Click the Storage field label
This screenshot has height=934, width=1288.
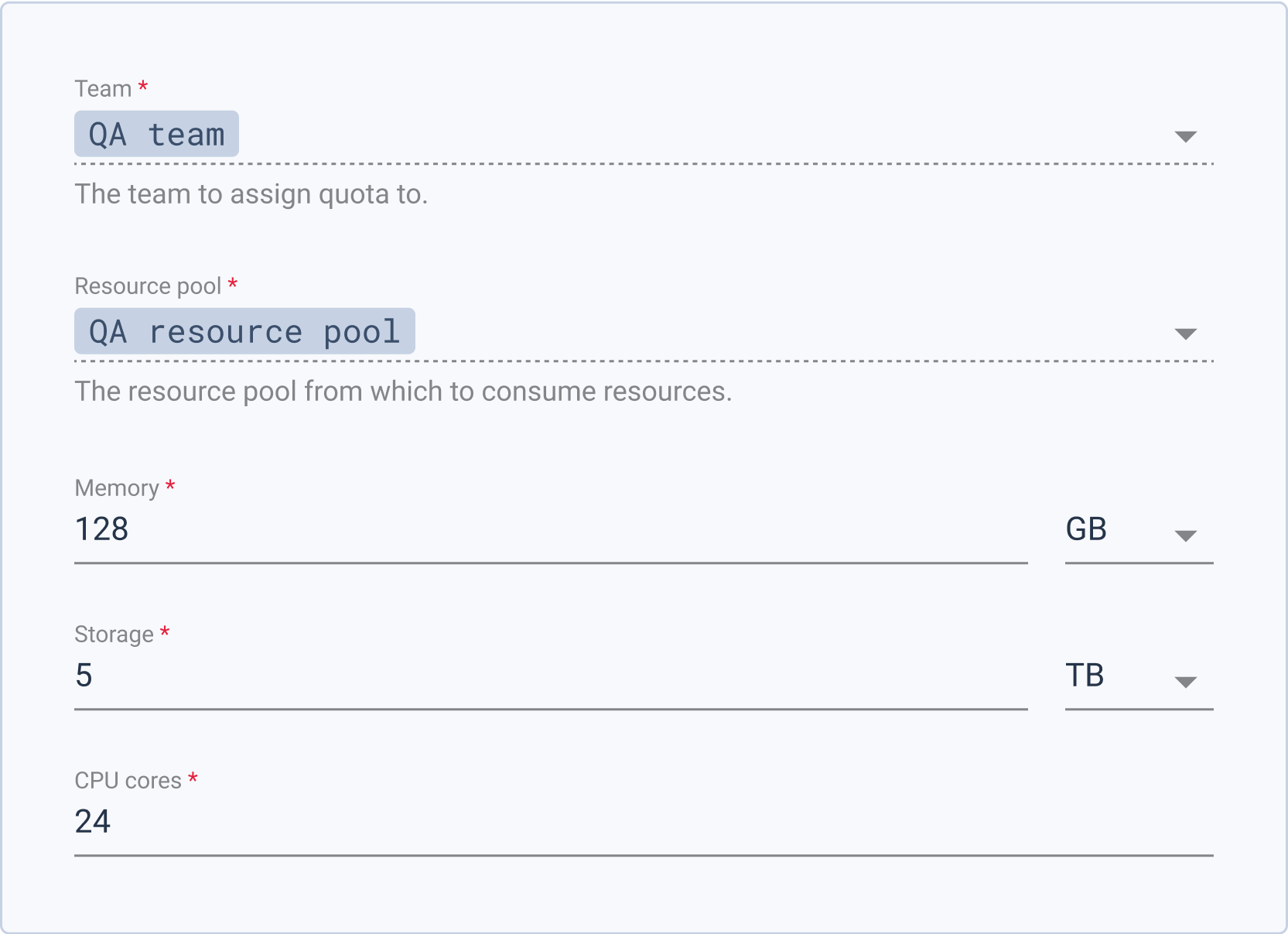[x=114, y=635]
